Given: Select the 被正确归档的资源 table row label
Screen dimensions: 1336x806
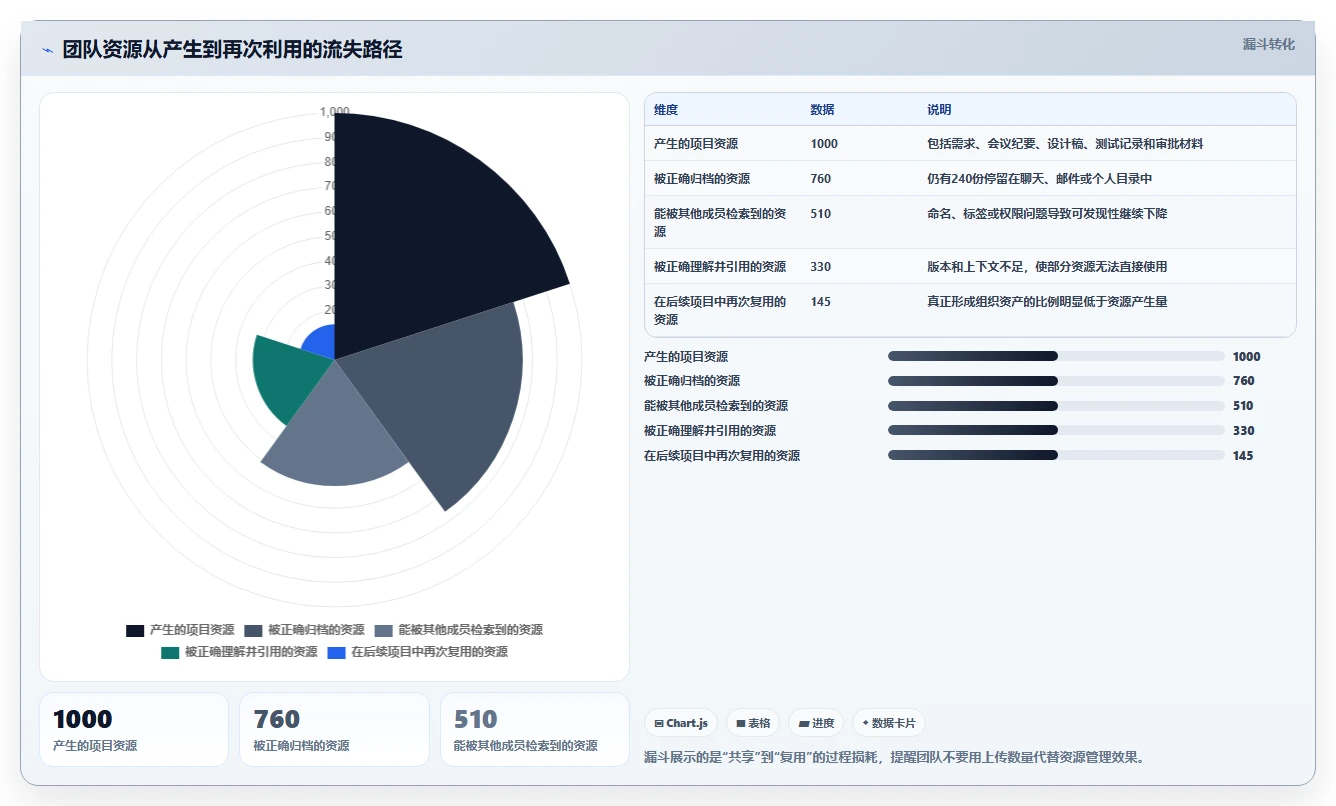Looking at the screenshot, I should [702, 179].
